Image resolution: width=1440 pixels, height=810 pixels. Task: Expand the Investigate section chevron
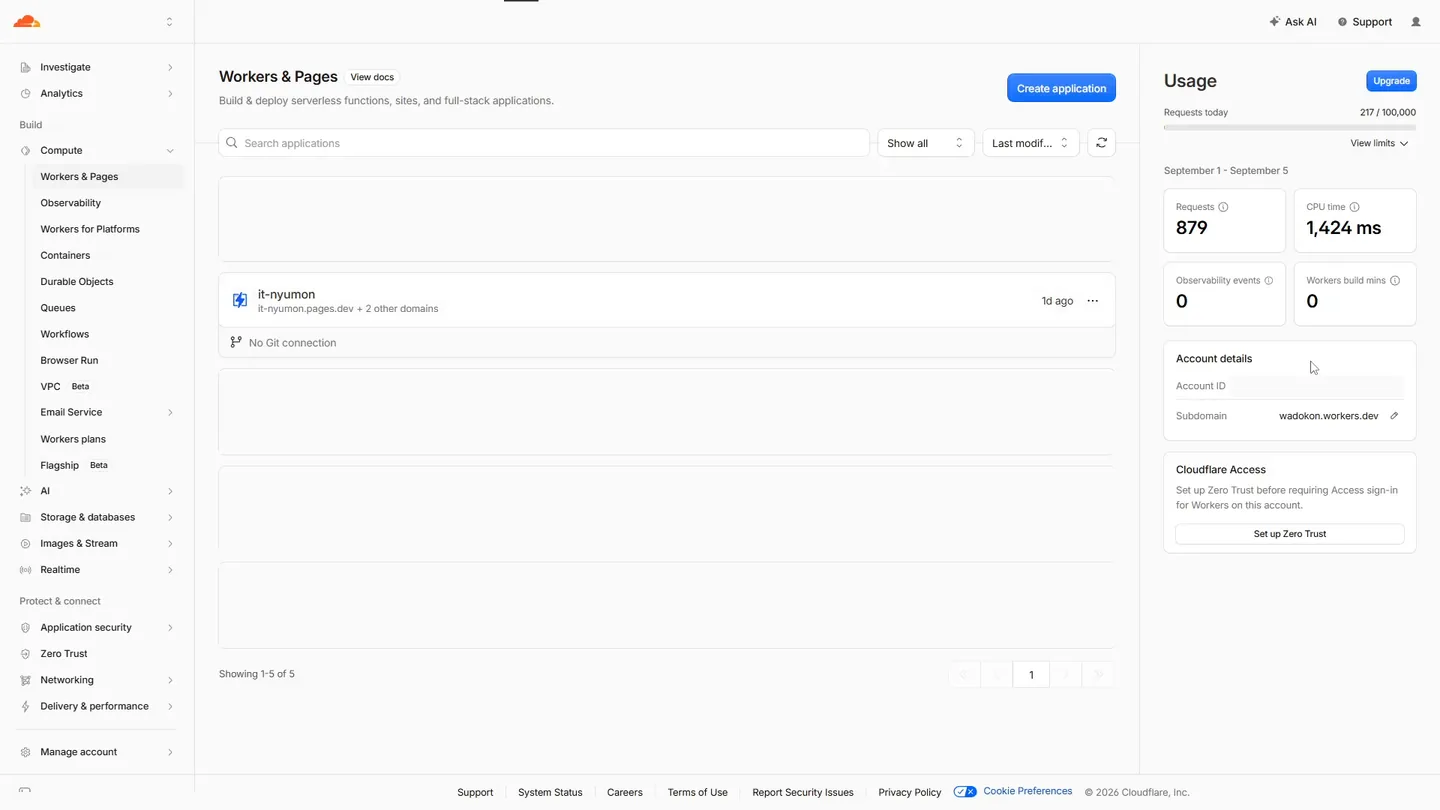click(x=170, y=67)
